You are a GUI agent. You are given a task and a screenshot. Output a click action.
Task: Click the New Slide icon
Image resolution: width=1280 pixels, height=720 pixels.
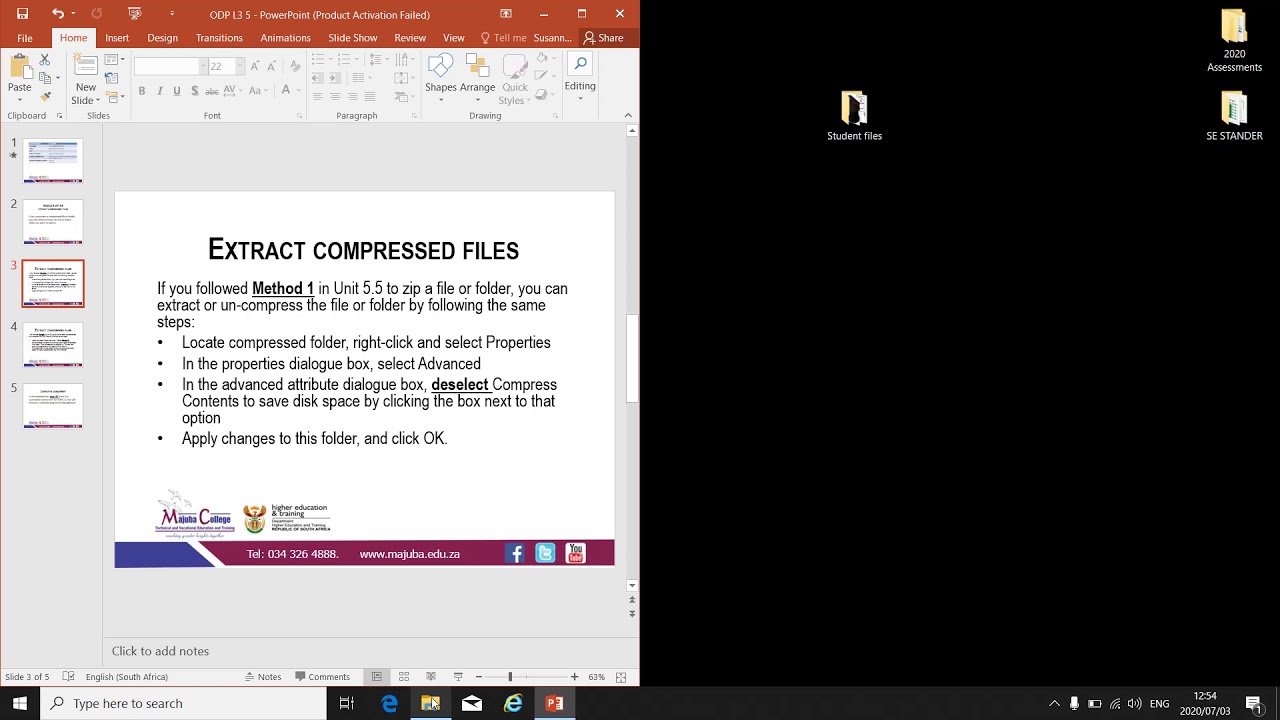point(85,66)
